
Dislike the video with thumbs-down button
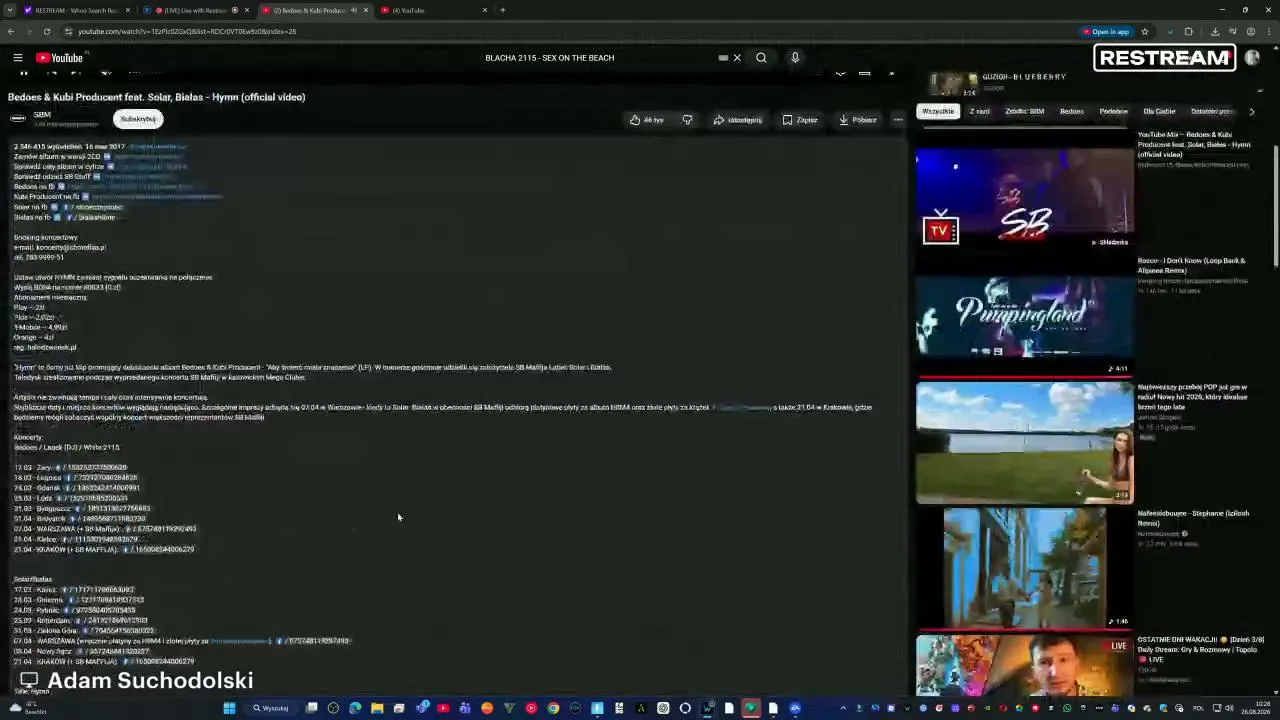pos(687,120)
